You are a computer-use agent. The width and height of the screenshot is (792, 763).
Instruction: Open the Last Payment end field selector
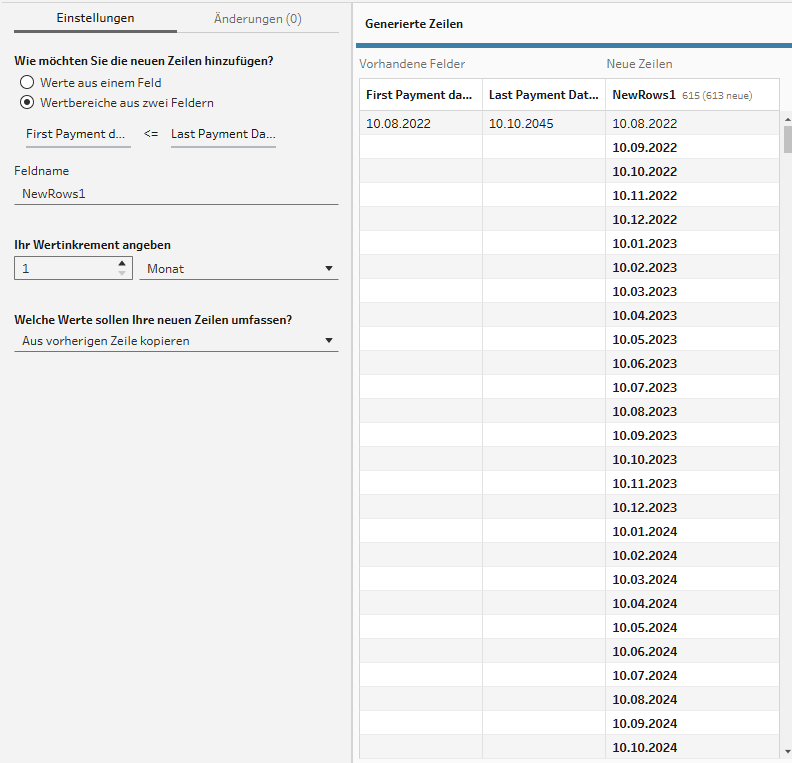coord(223,134)
